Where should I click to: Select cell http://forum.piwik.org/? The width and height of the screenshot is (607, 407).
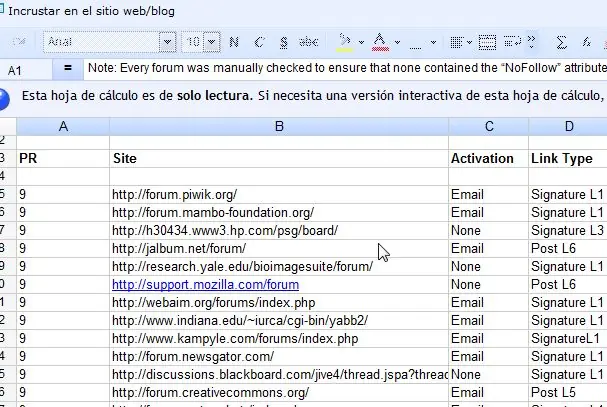[279, 194]
